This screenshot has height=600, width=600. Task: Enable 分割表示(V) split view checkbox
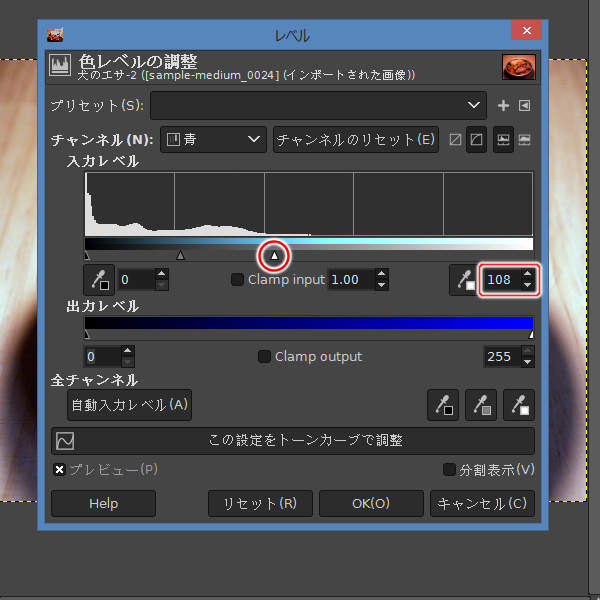point(449,470)
